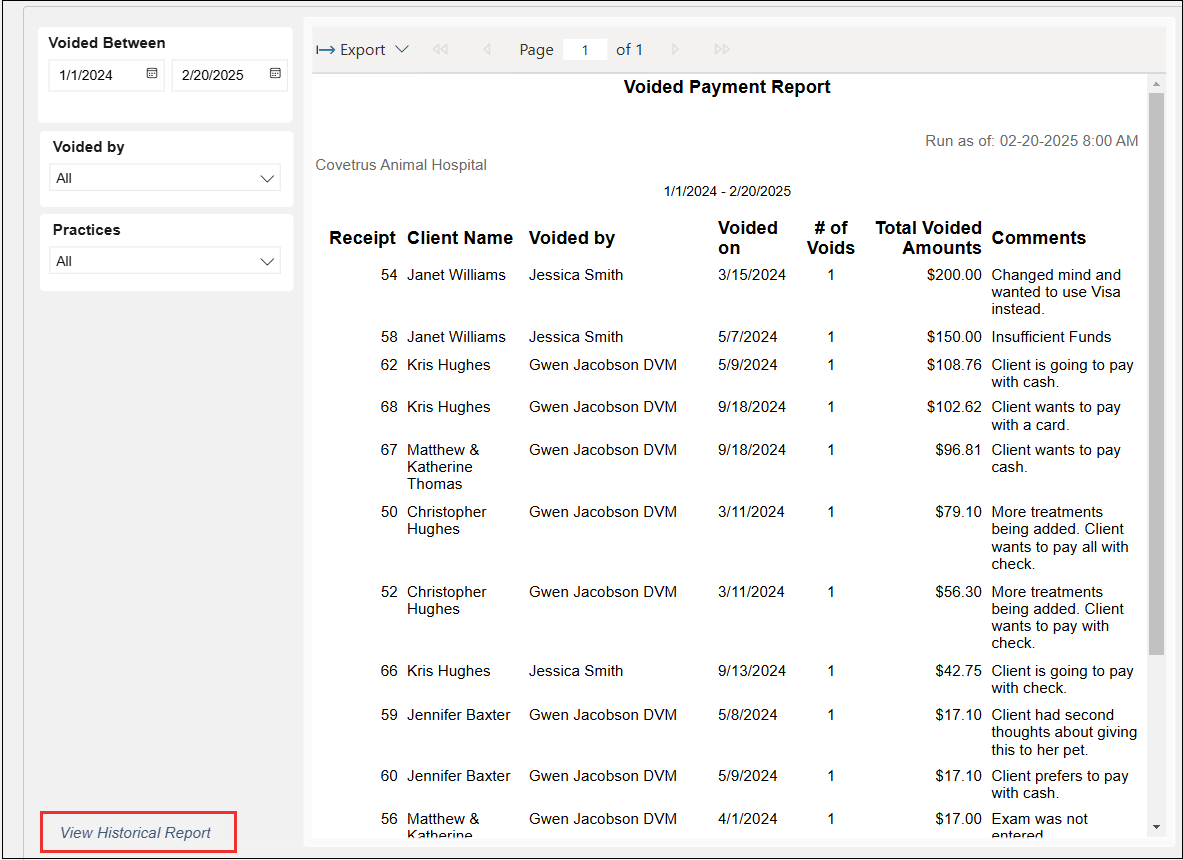Click the Voided by column header in report
The width and height of the screenshot is (1183, 860).
[572, 238]
